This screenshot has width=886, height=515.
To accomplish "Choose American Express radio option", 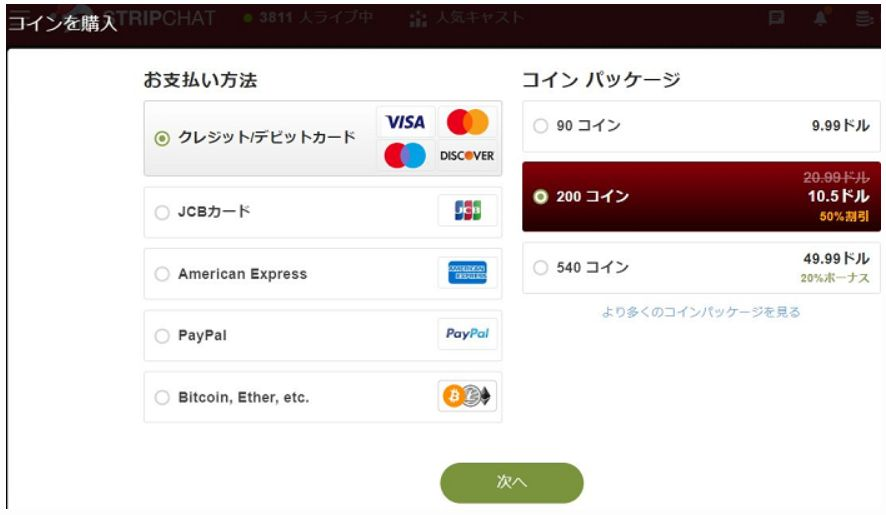I will 162,274.
